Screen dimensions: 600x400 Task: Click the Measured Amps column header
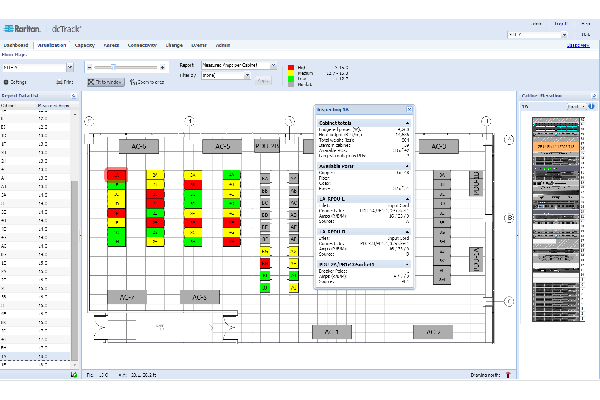[x=53, y=105]
